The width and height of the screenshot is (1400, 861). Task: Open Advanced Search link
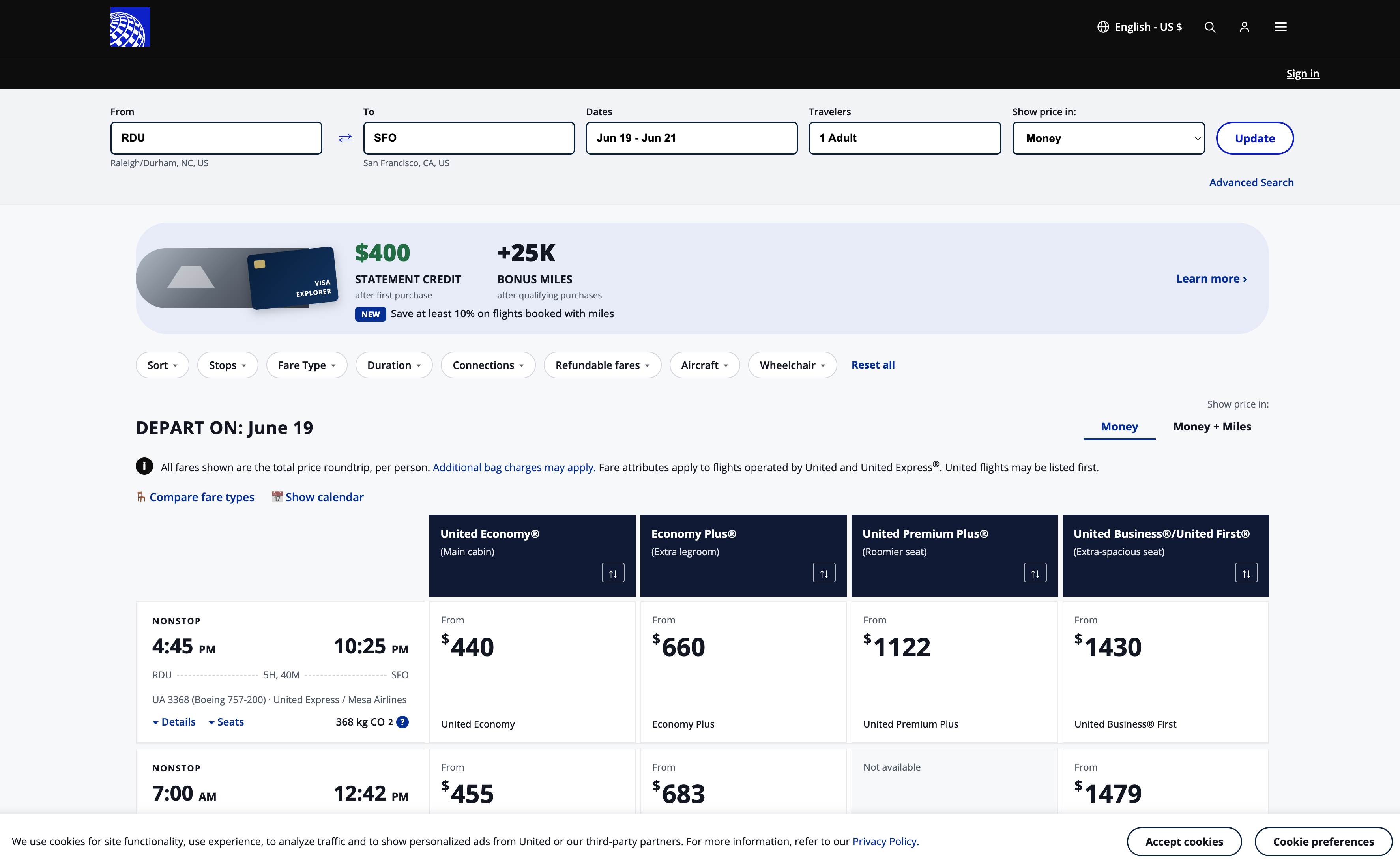click(x=1251, y=182)
